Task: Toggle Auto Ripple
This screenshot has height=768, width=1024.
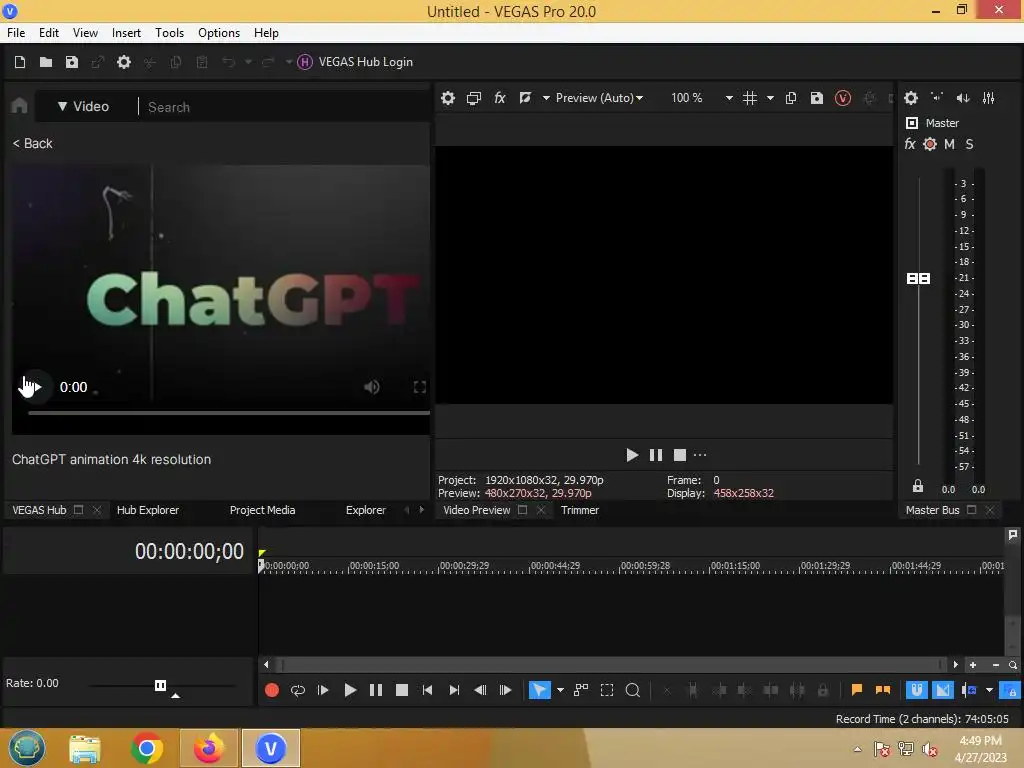Action: point(969,690)
